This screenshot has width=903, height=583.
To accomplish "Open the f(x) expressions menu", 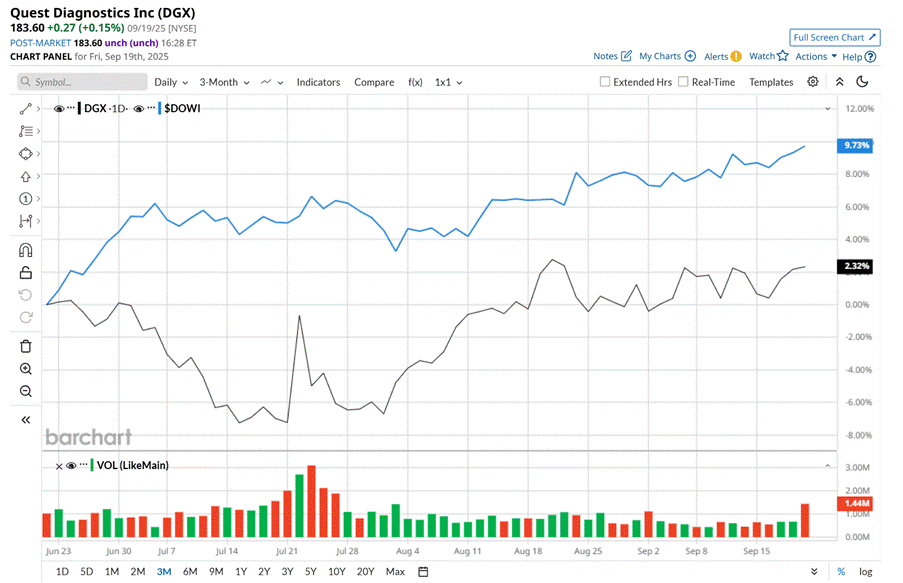I will (x=415, y=82).
